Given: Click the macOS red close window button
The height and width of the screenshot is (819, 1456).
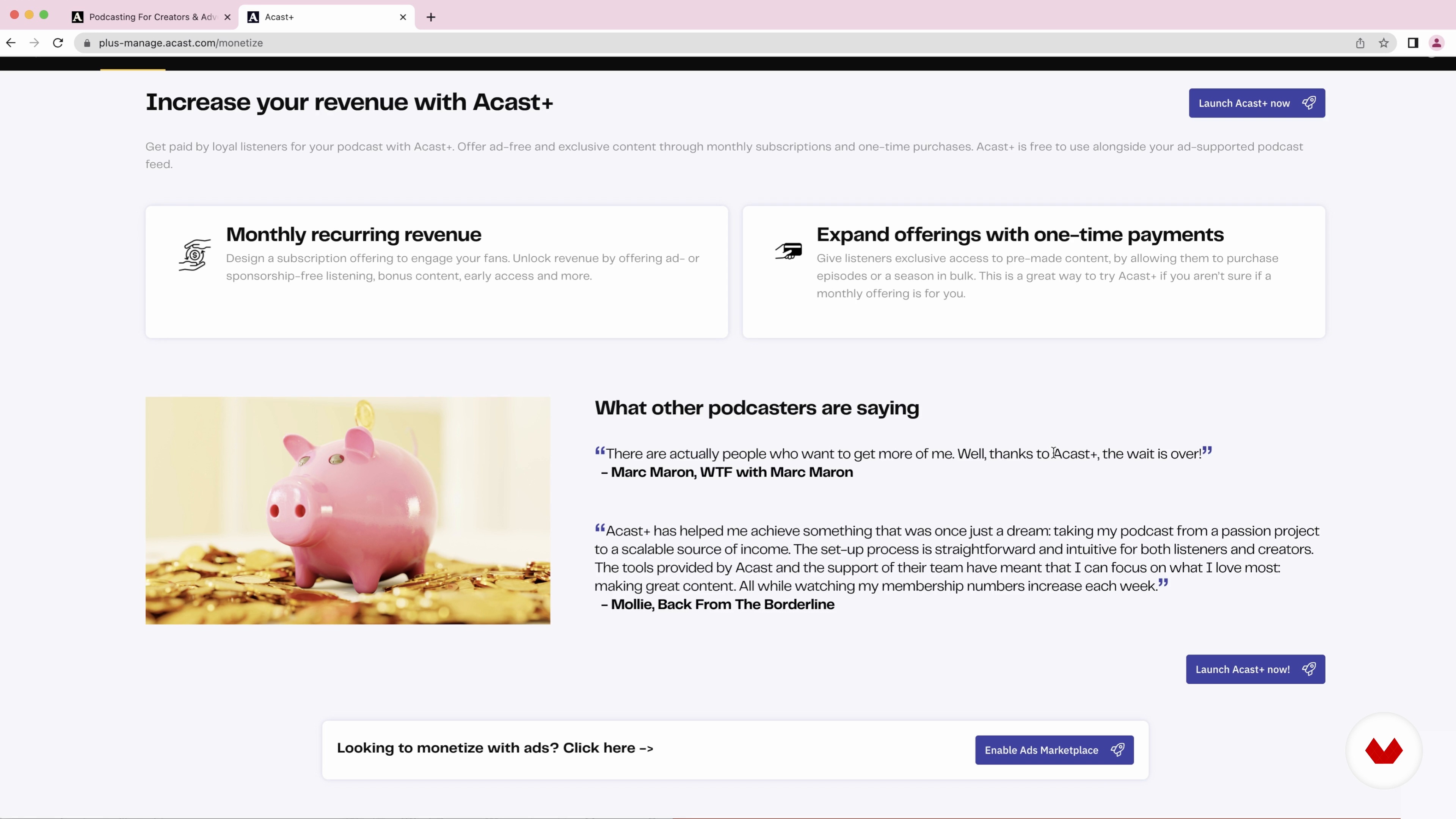Looking at the screenshot, I should 15,15.
